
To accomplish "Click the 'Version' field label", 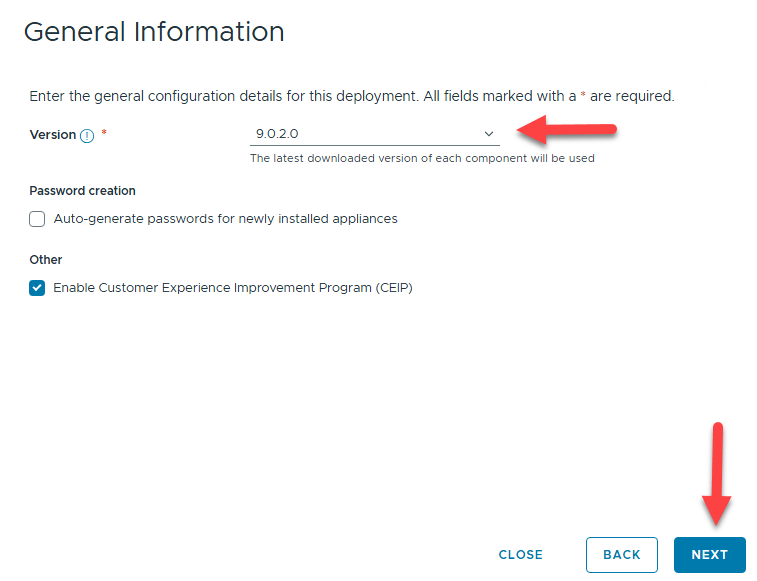I will [52, 135].
